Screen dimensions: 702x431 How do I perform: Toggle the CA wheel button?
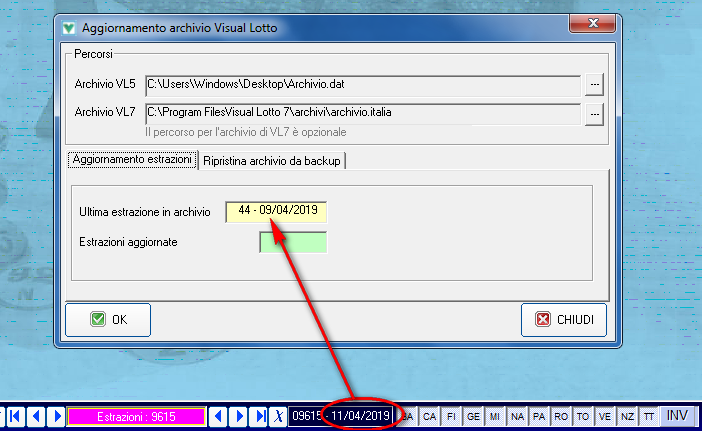(x=429, y=417)
